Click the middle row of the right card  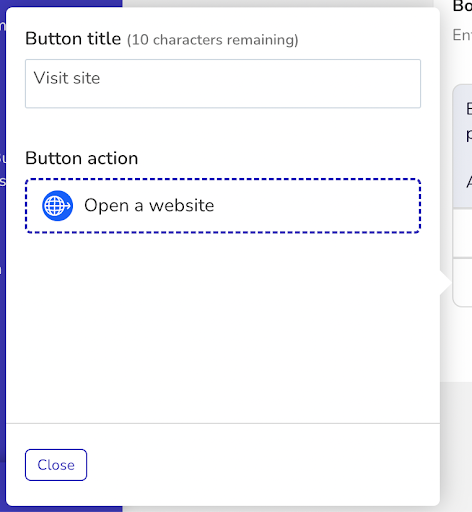[462, 233]
